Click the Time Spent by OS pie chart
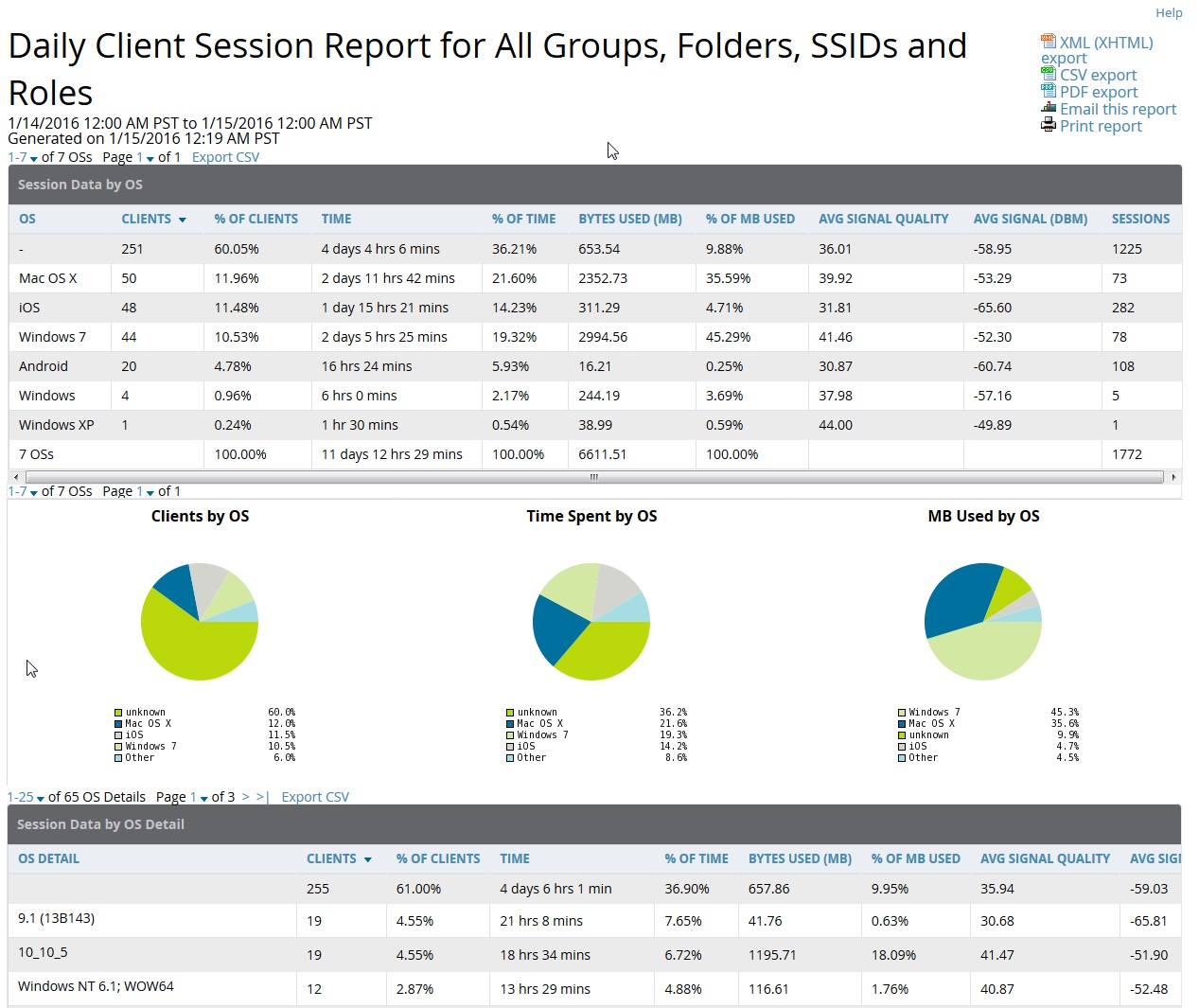 pyautogui.click(x=591, y=622)
